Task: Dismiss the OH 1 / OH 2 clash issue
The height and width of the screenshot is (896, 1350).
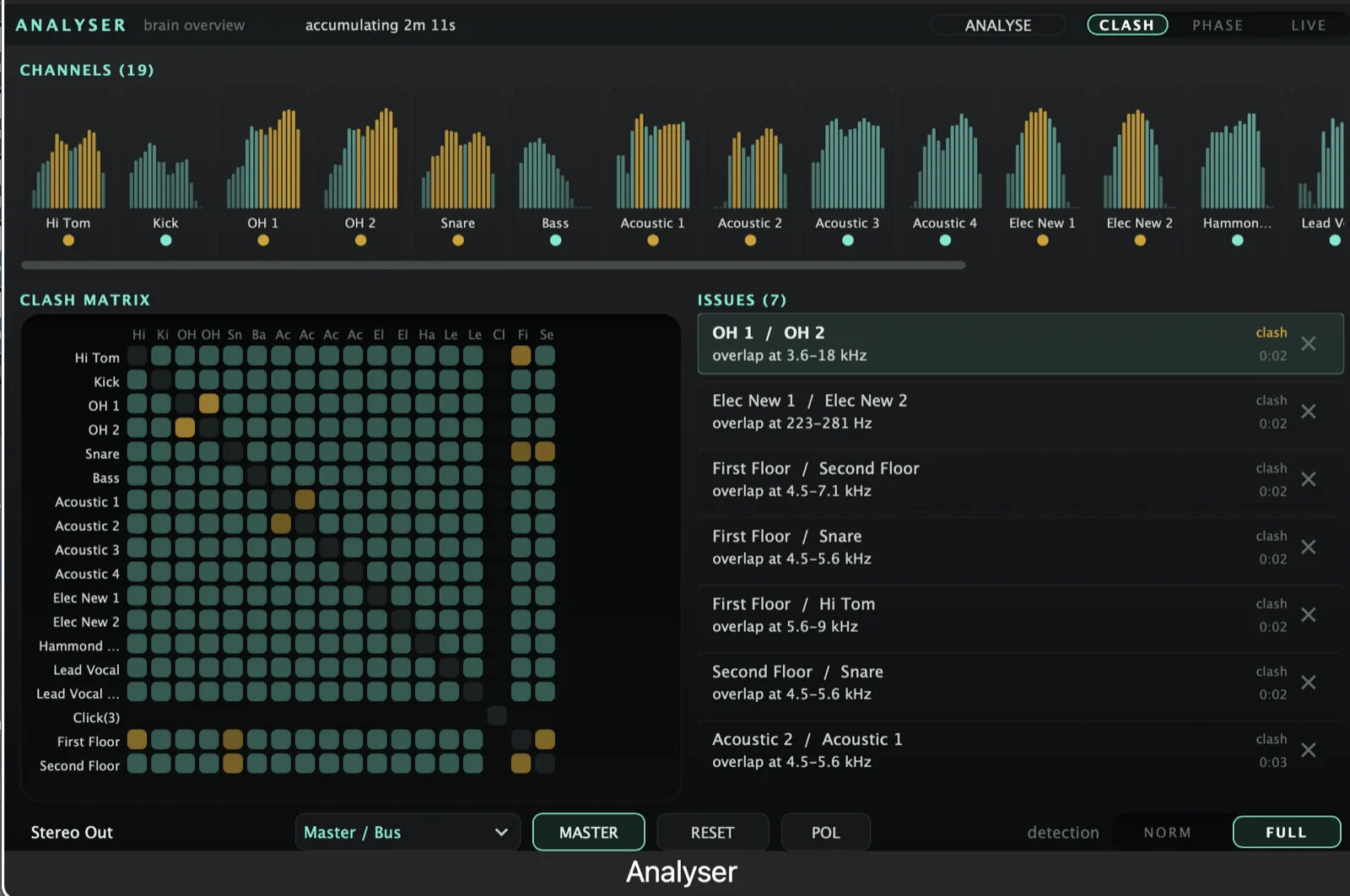Action: (1308, 343)
